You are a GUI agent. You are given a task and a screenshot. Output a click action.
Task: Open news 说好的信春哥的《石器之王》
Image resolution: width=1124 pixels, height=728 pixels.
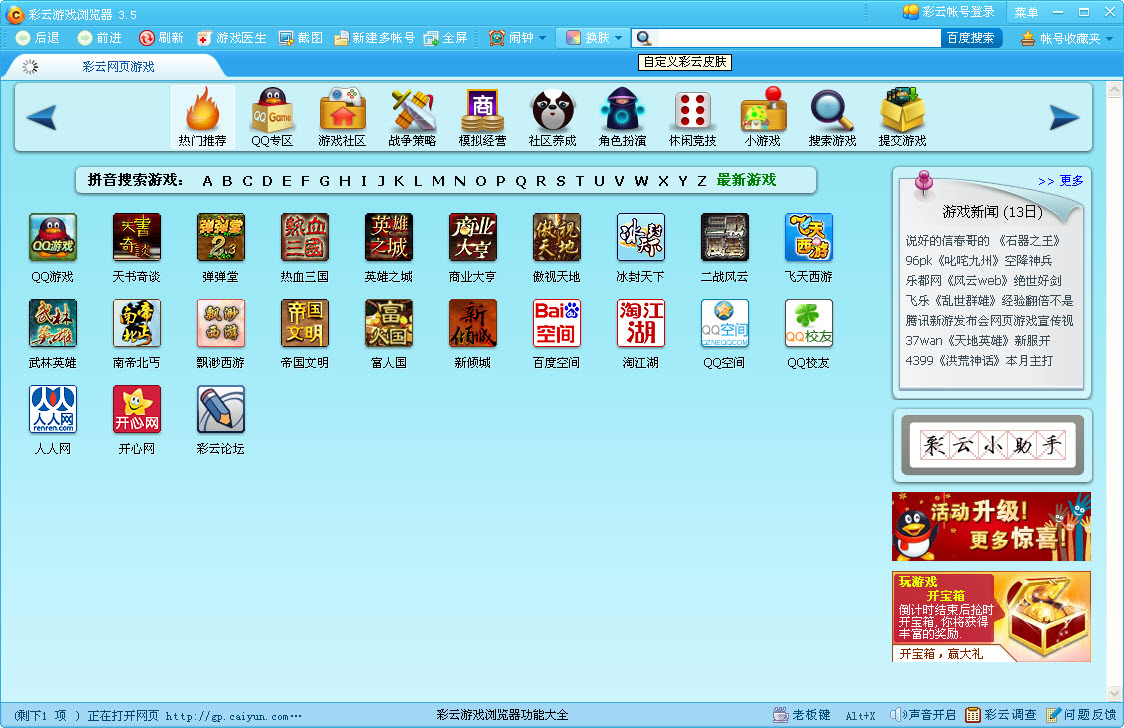pyautogui.click(x=983, y=241)
